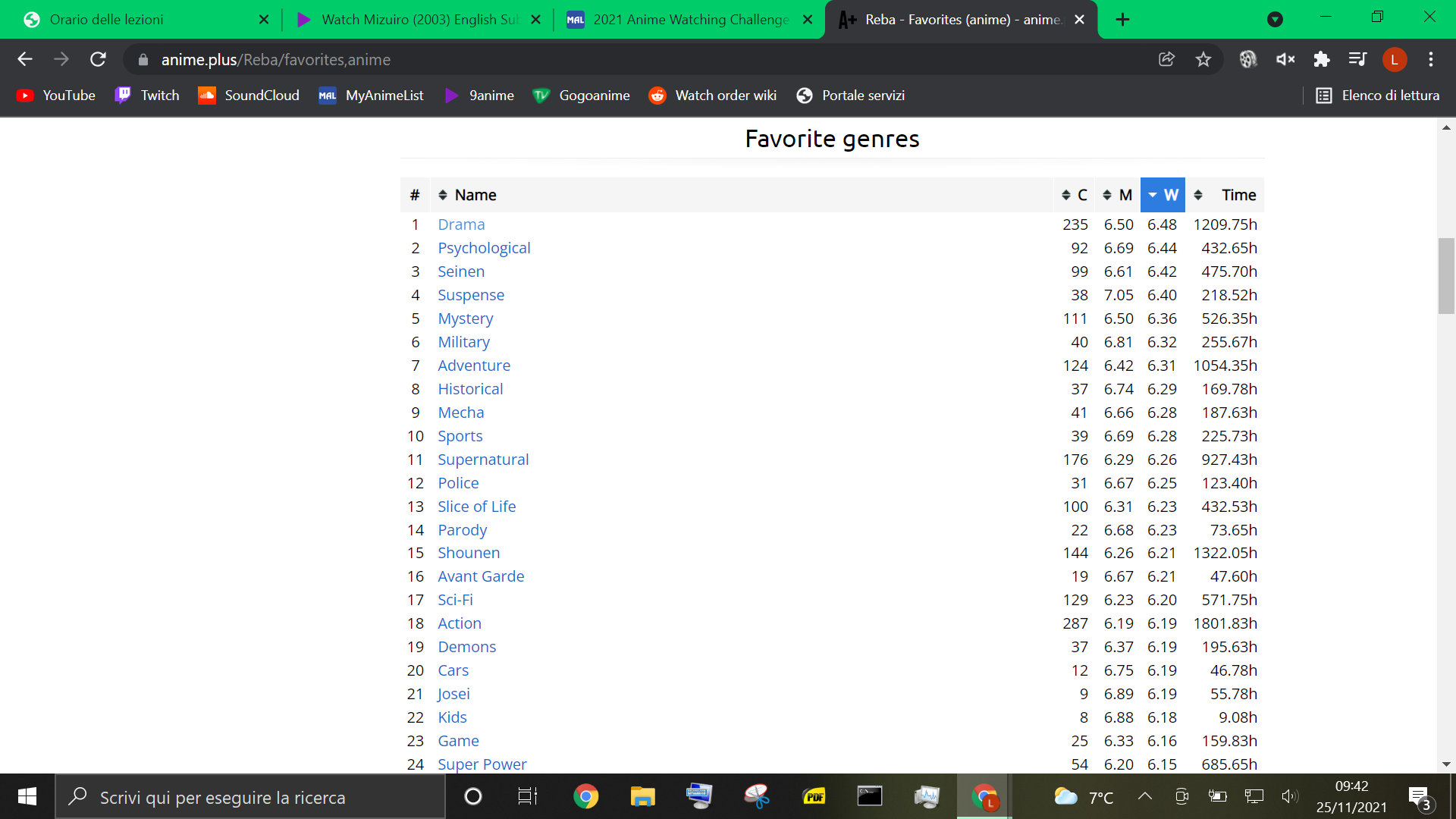1456x819 pixels.
Task: Open Chrome three-dot menu
Action: coord(1431,59)
